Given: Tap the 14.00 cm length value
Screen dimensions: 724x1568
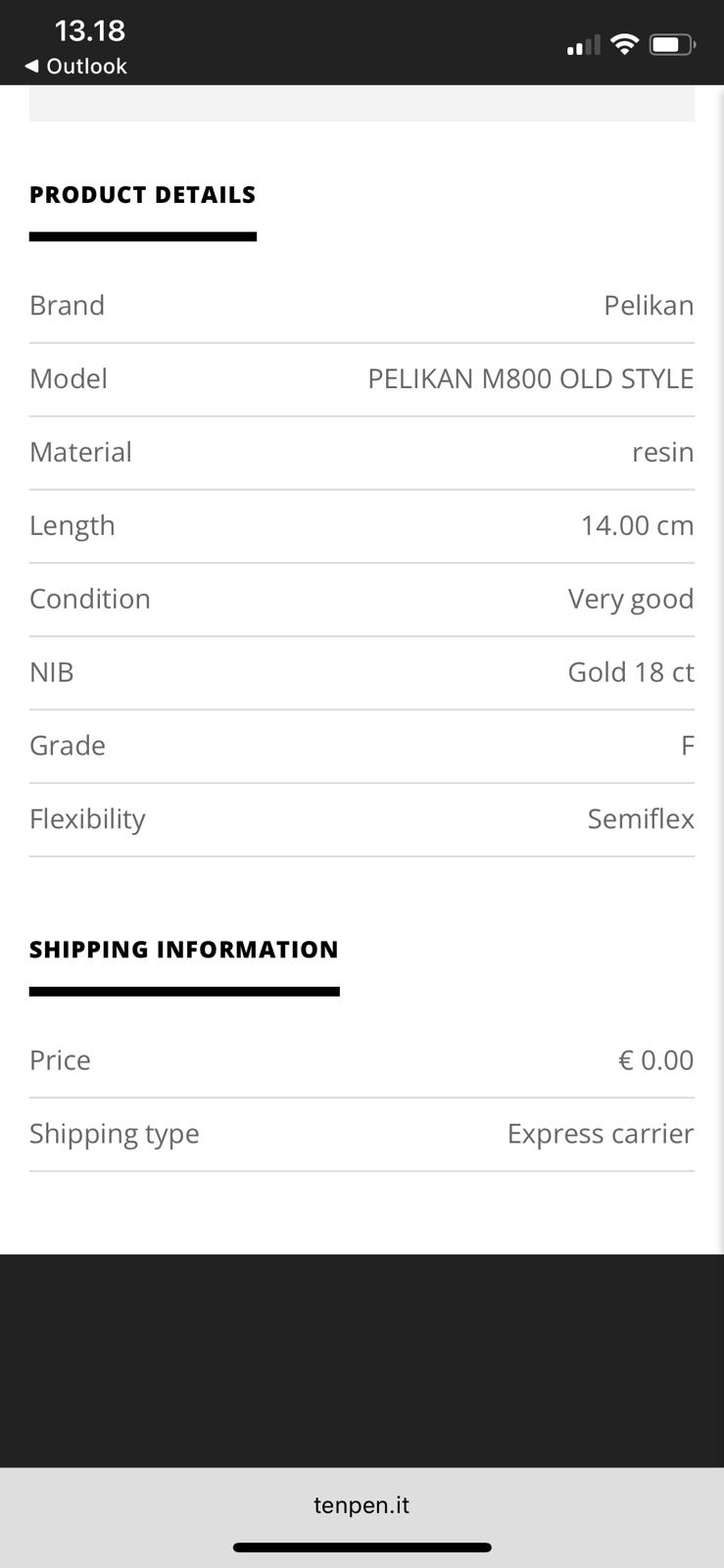Looking at the screenshot, I should tap(637, 525).
